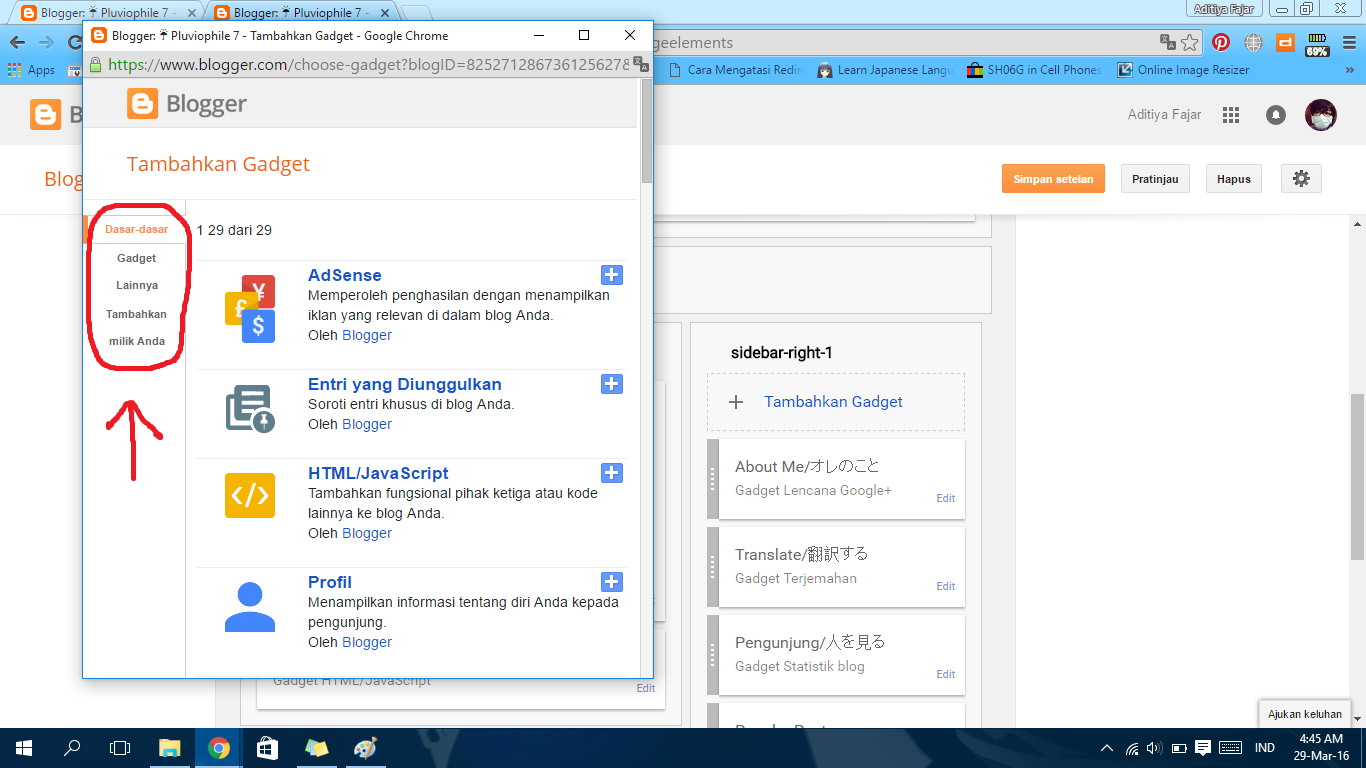Open Windows Store taskbar icon
The width and height of the screenshot is (1366, 768).
click(x=268, y=747)
